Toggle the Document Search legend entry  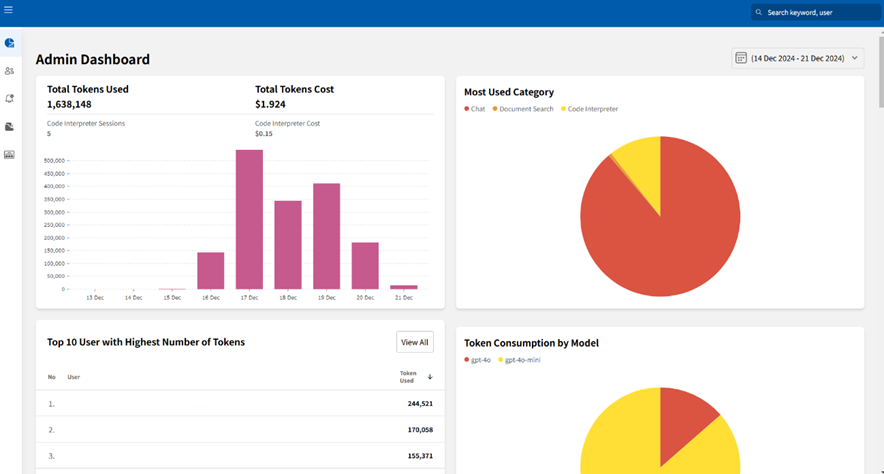pos(523,109)
